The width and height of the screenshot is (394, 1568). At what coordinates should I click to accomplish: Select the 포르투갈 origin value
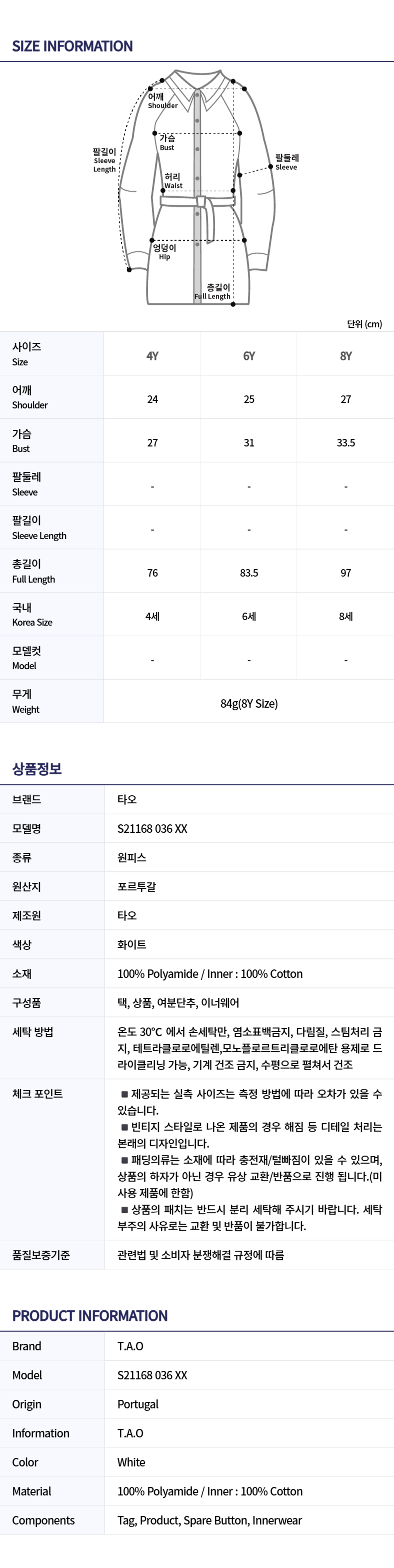click(137, 887)
